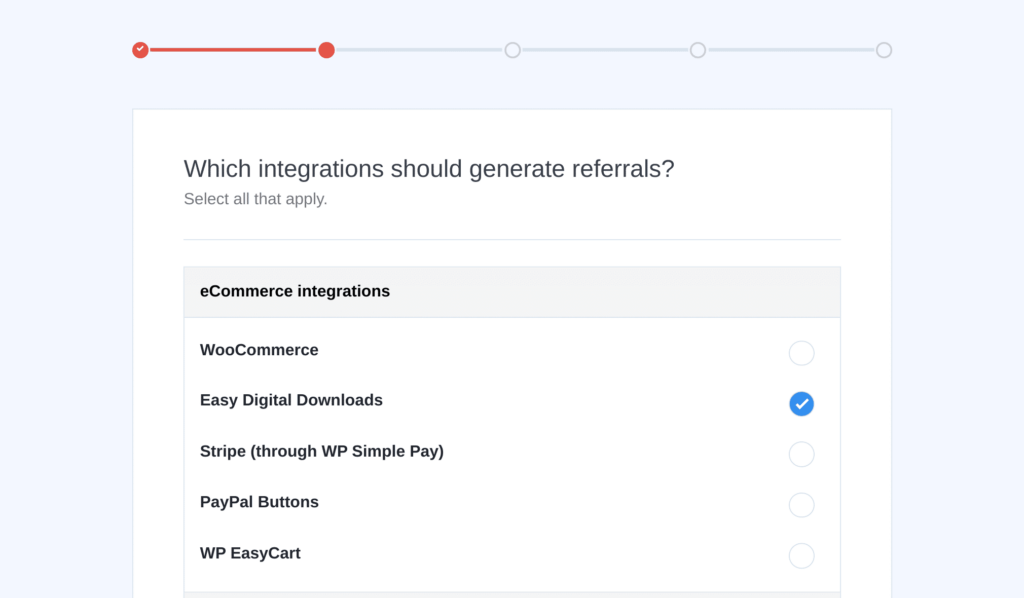Choose the PayPal Buttons row label
The image size is (1024, 598).
point(259,502)
